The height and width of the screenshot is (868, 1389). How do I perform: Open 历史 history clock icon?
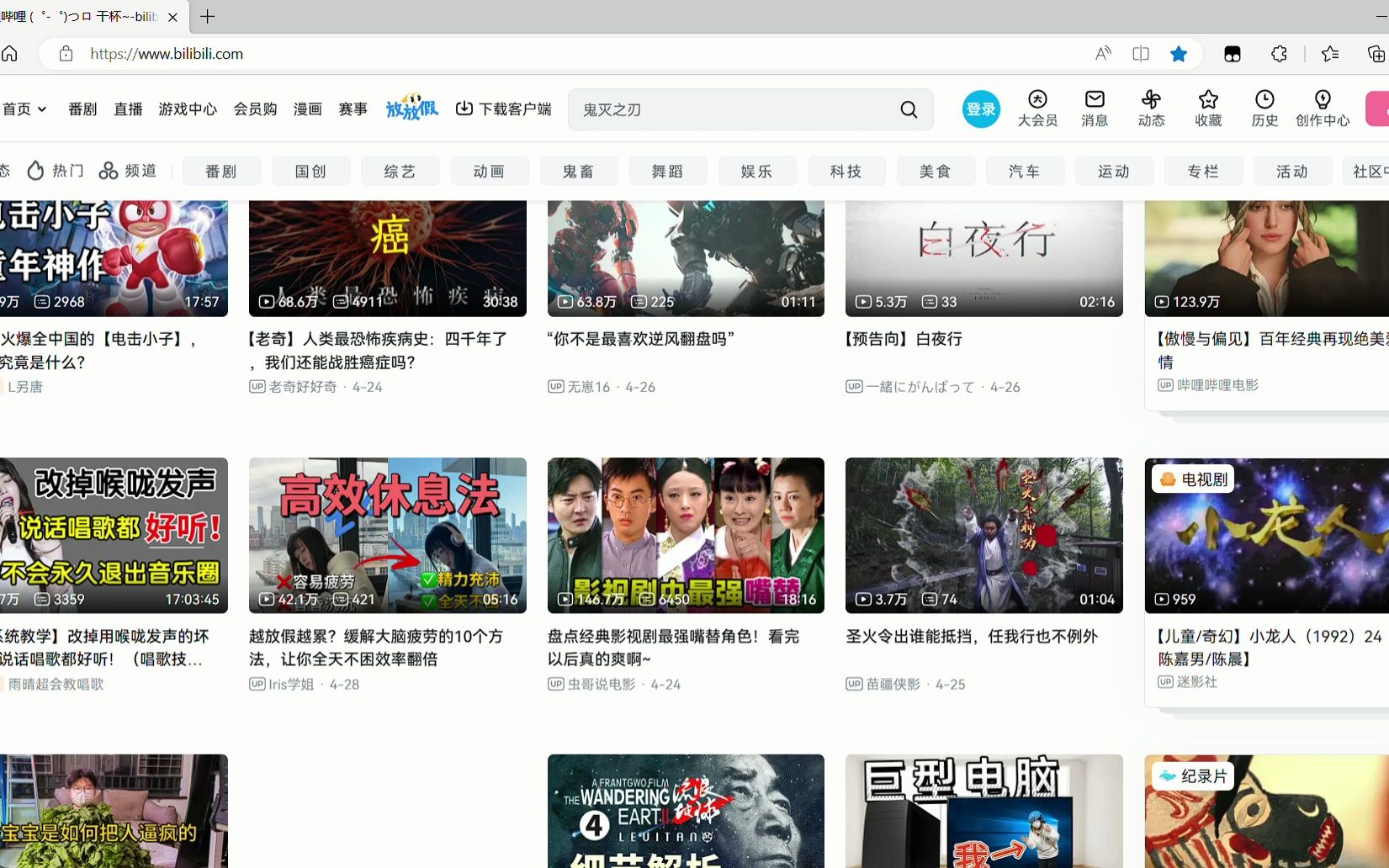(1264, 108)
